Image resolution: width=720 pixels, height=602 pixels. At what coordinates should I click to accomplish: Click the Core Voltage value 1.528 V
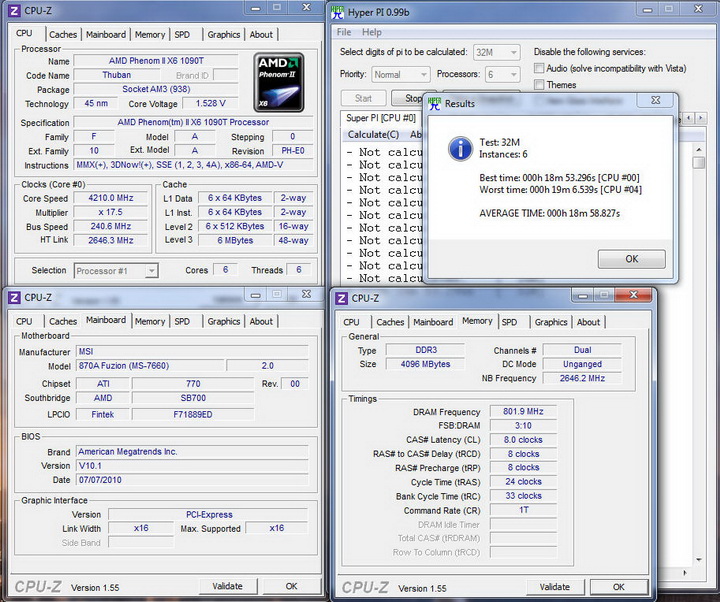coord(210,103)
